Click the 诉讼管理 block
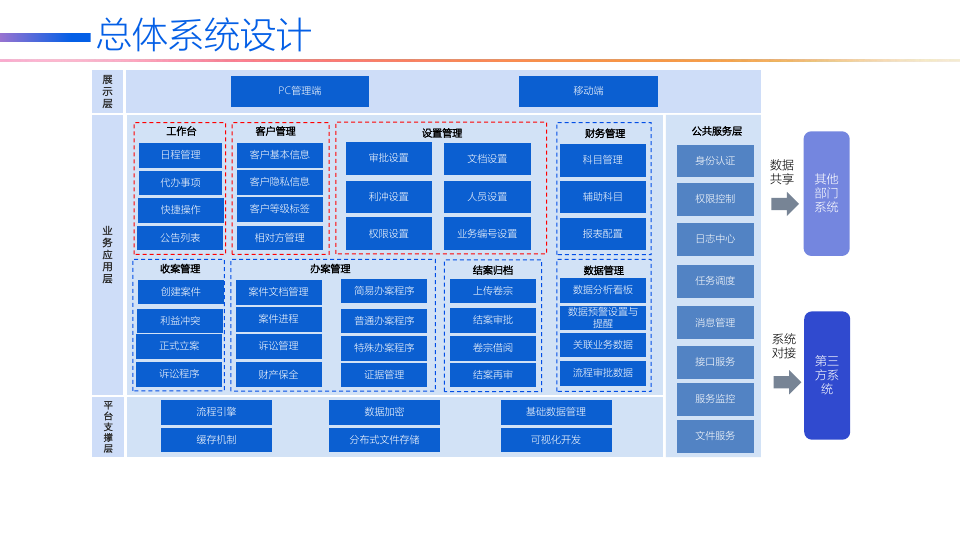 pos(279,346)
